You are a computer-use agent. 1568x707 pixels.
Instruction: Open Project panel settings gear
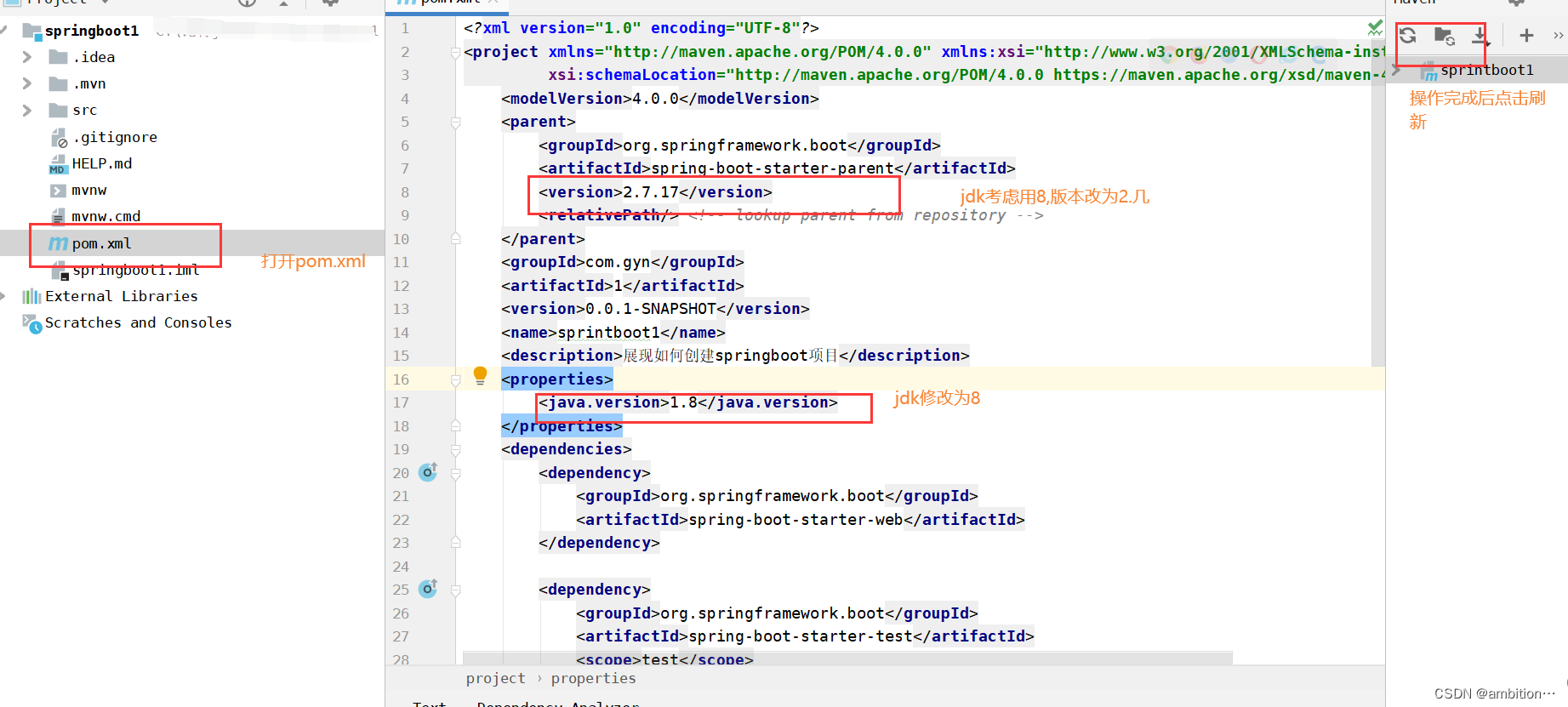coord(330,3)
